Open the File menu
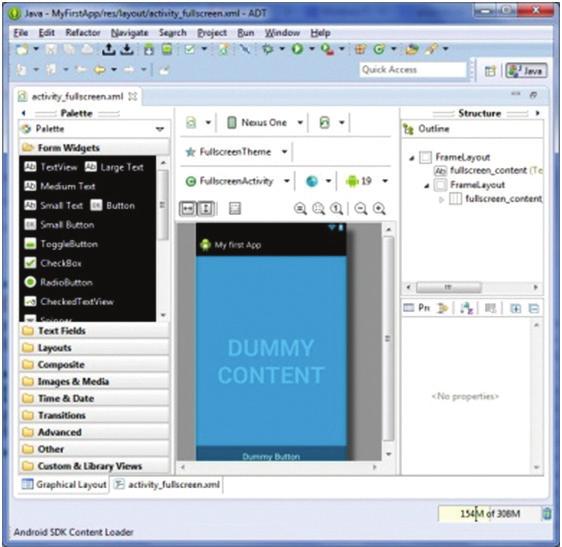 coord(21,33)
